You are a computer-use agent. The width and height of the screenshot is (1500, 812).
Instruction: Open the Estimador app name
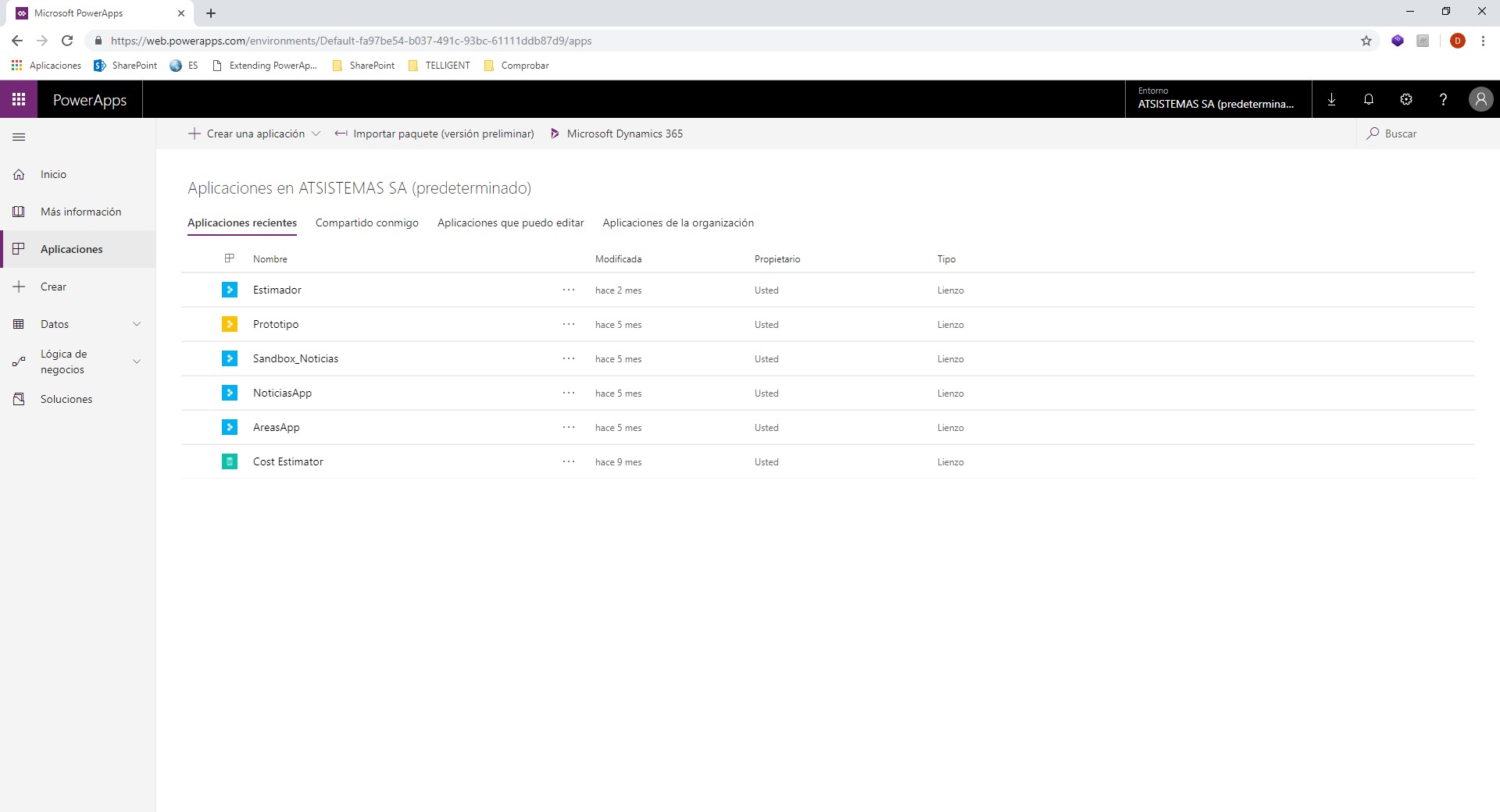(277, 290)
